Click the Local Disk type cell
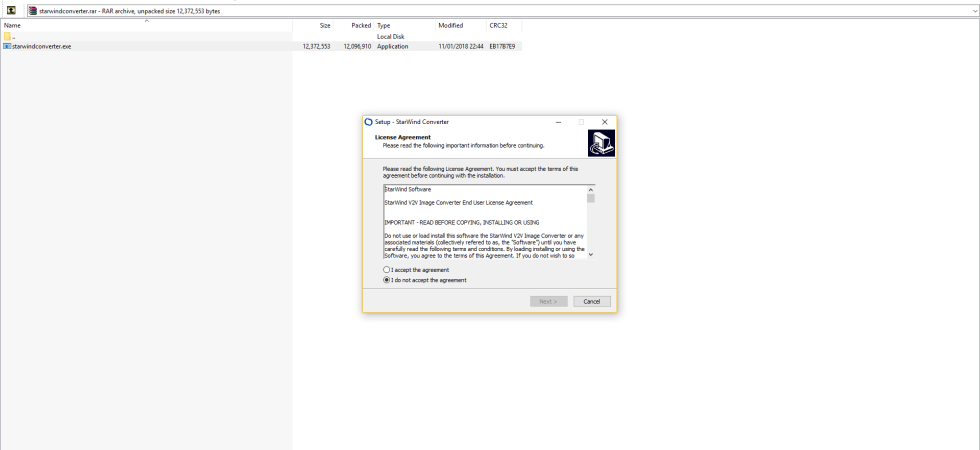The image size is (980, 450). 391,36
